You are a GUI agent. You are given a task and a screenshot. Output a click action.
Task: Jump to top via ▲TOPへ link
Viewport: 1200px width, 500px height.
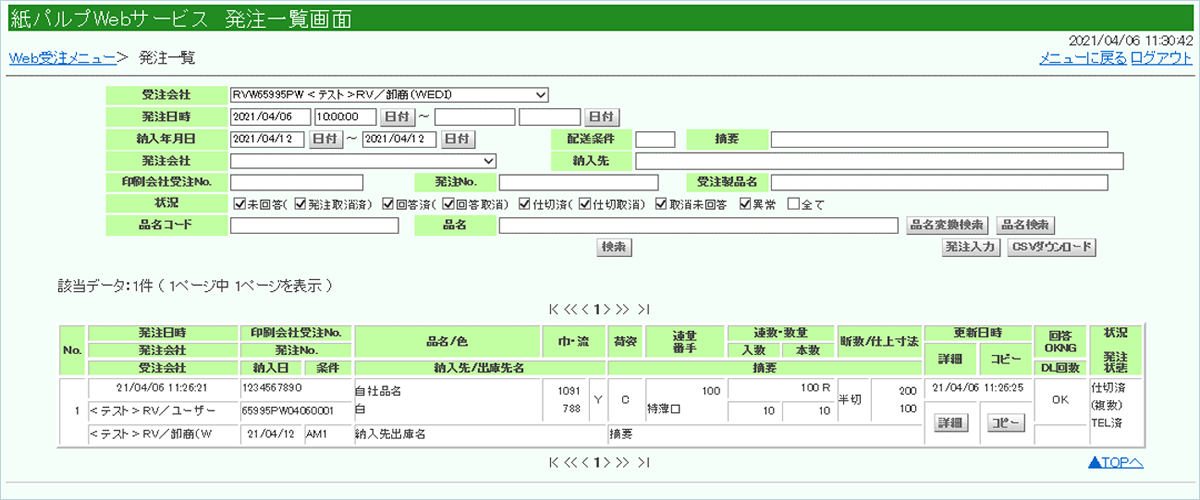(x=1114, y=462)
